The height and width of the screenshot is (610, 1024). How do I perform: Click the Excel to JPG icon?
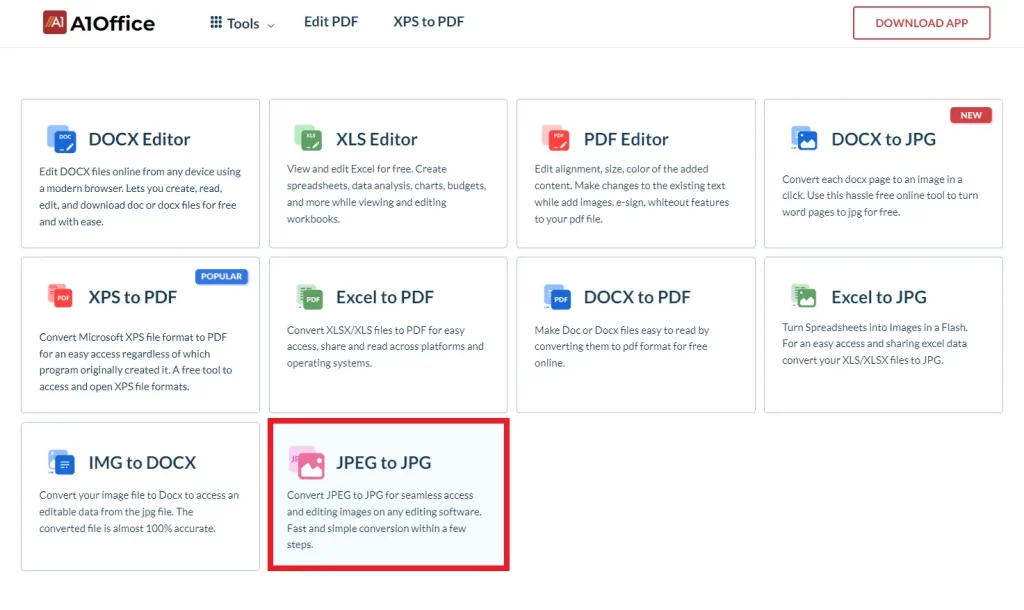[x=805, y=296]
